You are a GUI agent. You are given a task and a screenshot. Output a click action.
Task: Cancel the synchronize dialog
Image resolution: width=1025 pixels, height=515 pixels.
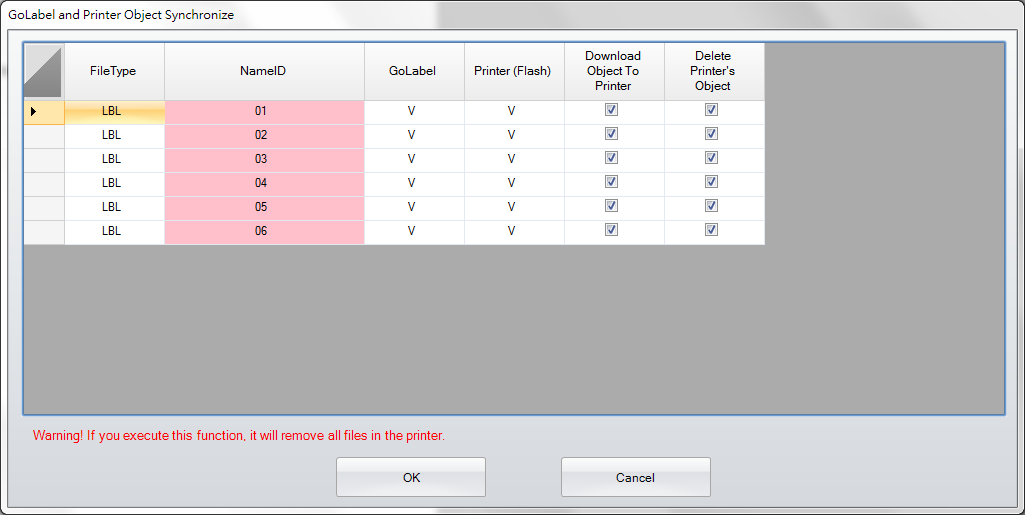[x=635, y=477]
